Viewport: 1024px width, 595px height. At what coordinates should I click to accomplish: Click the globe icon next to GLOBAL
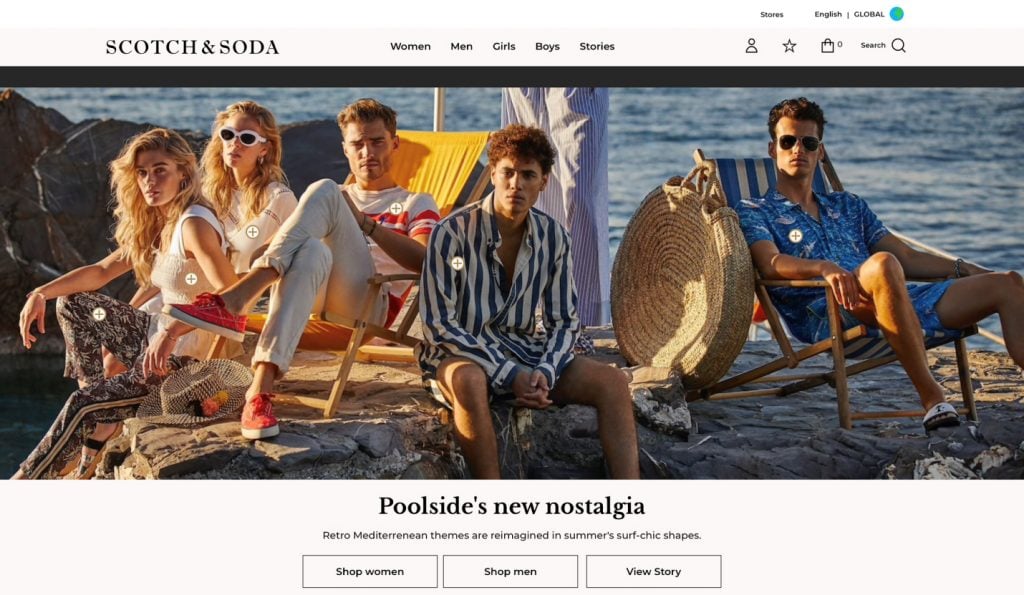point(897,14)
